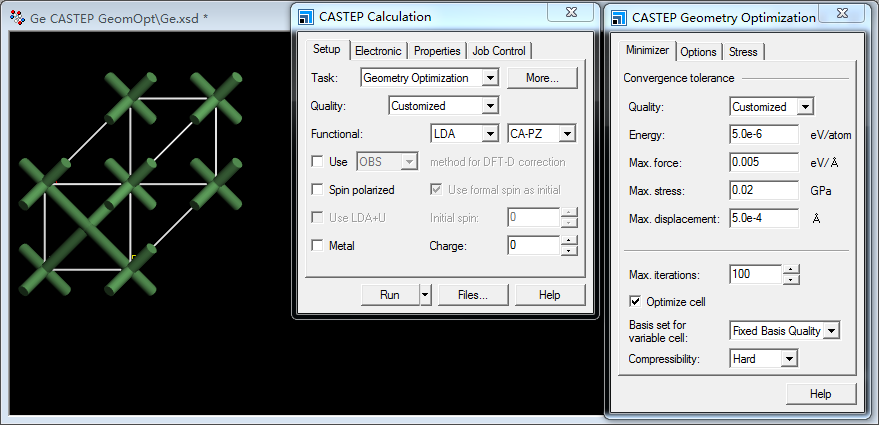Viewport: 879px width, 425px height.
Task: Click the Files... button
Action: pyautogui.click(x=472, y=295)
